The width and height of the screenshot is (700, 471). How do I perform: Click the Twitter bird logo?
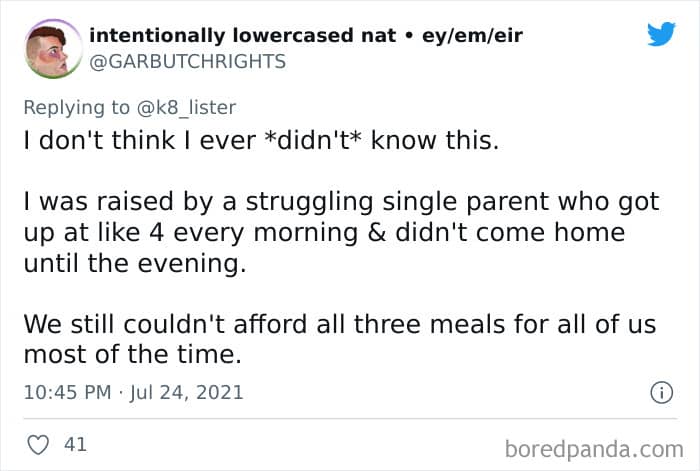661,35
